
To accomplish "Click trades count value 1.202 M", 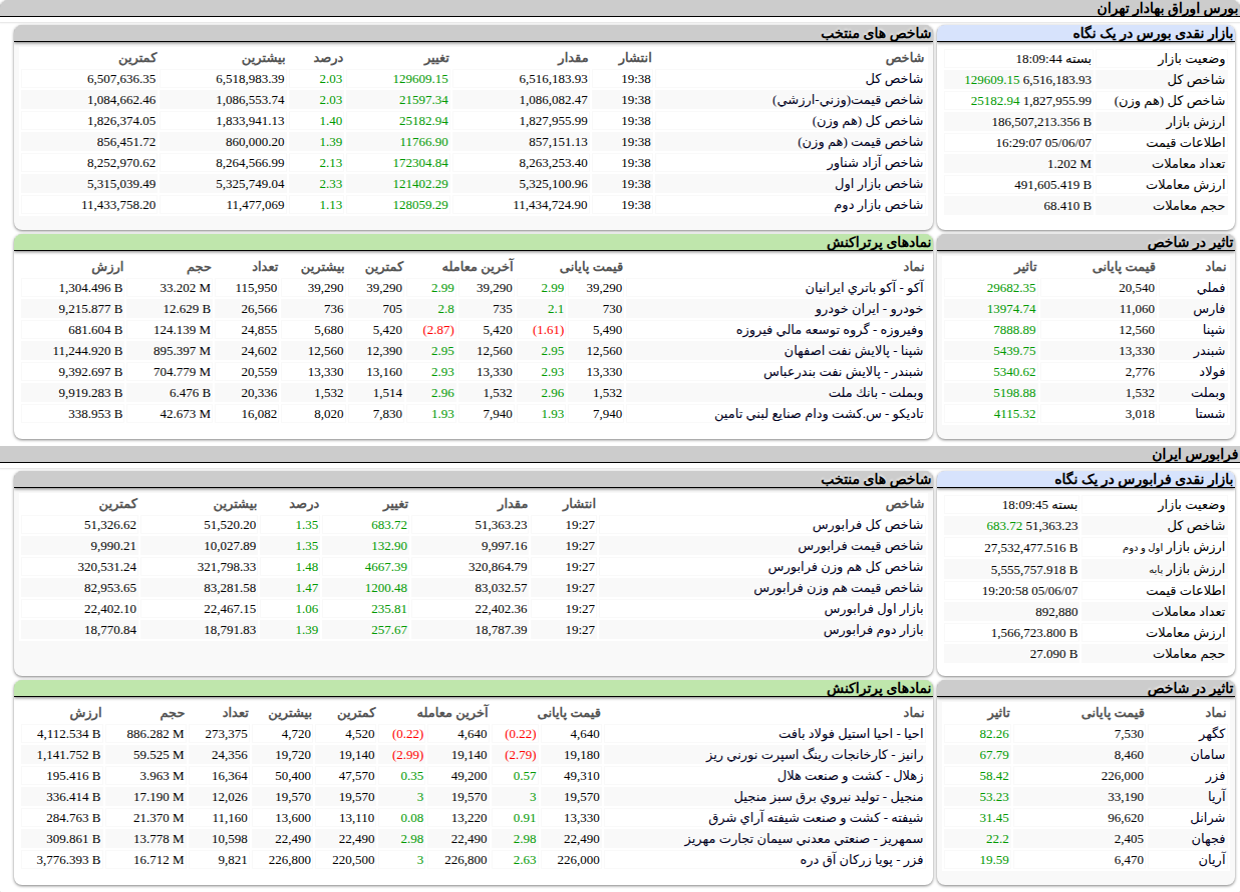I will pyautogui.click(x=1069, y=164).
